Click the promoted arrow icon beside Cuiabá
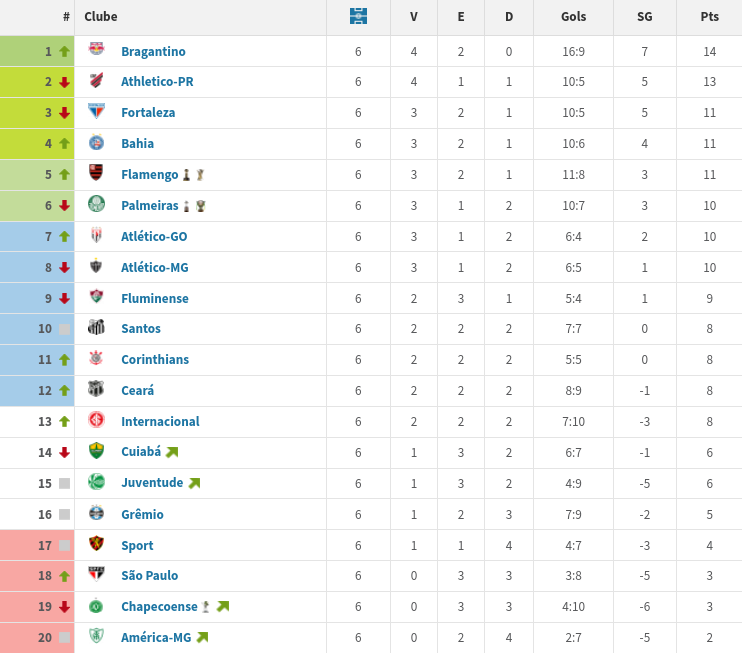 [172, 452]
